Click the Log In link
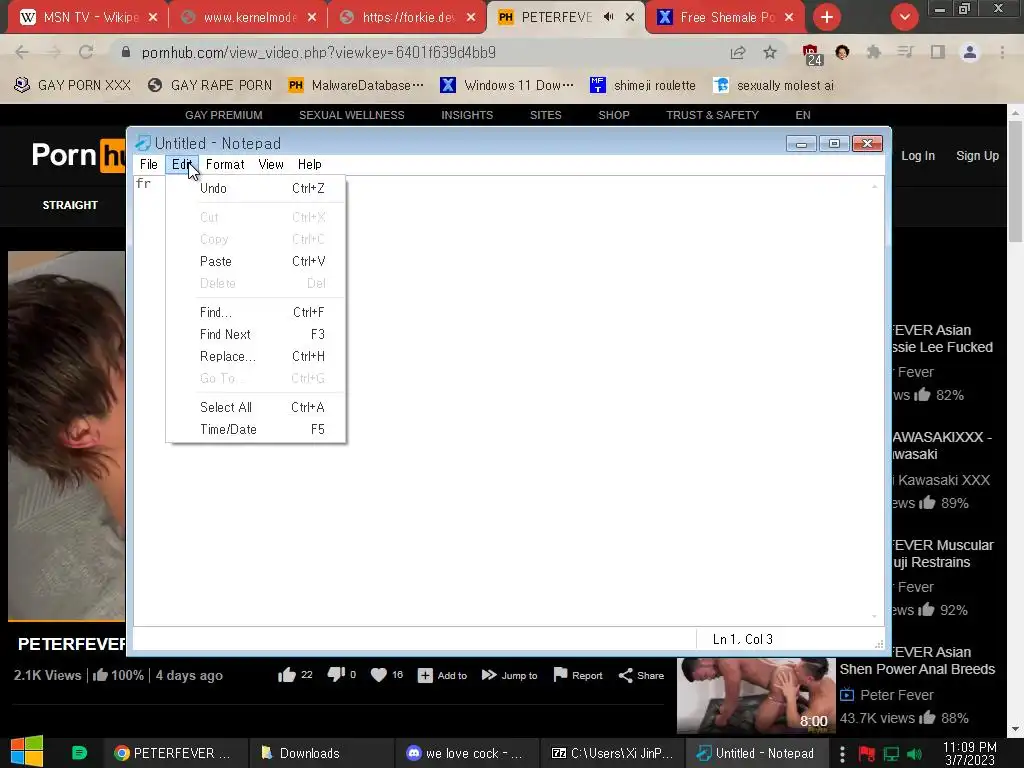1024x768 pixels. click(x=918, y=156)
